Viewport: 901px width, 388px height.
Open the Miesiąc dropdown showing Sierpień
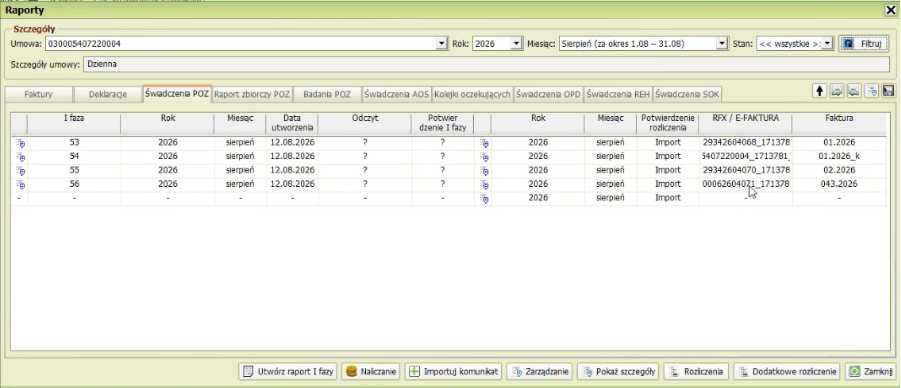[x=722, y=44]
